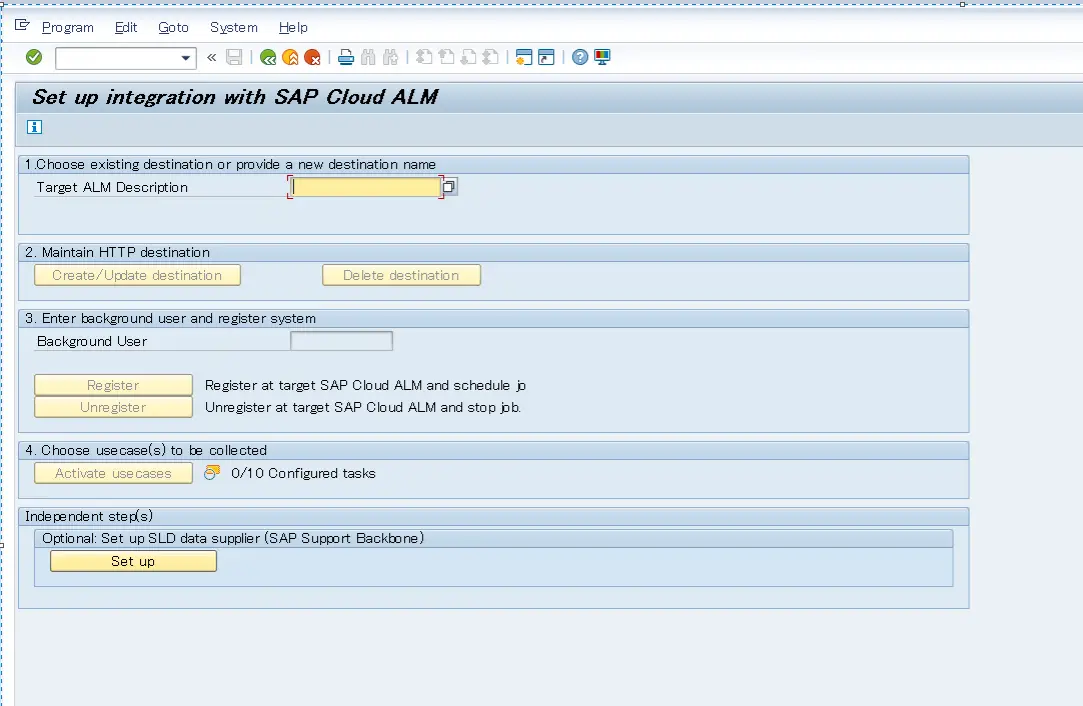Cancel using the red Cancel icon
Screen dimensions: 1083x706
(x=312, y=57)
